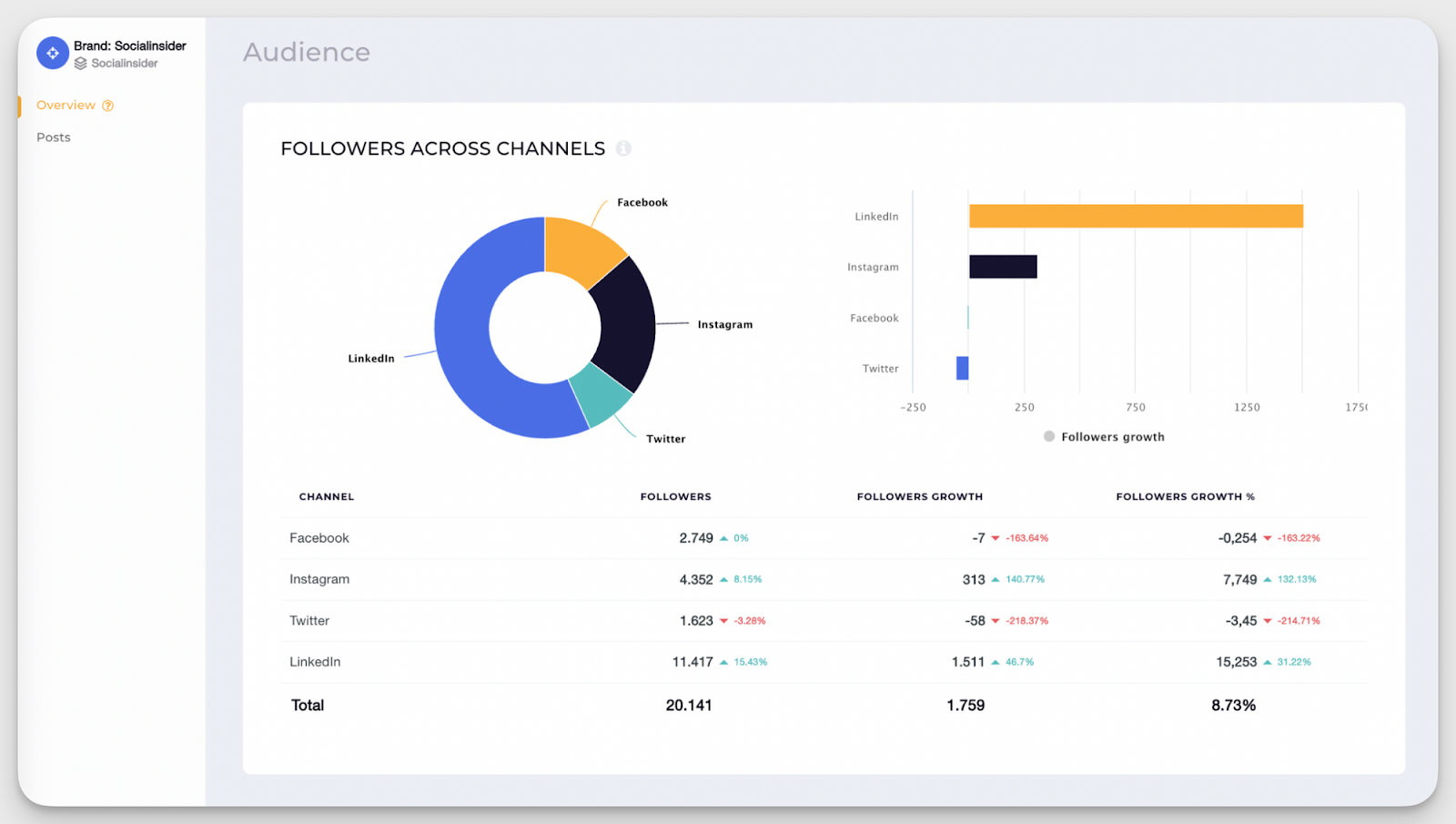Click the FOLLOWERS column header to sort

coord(675,496)
